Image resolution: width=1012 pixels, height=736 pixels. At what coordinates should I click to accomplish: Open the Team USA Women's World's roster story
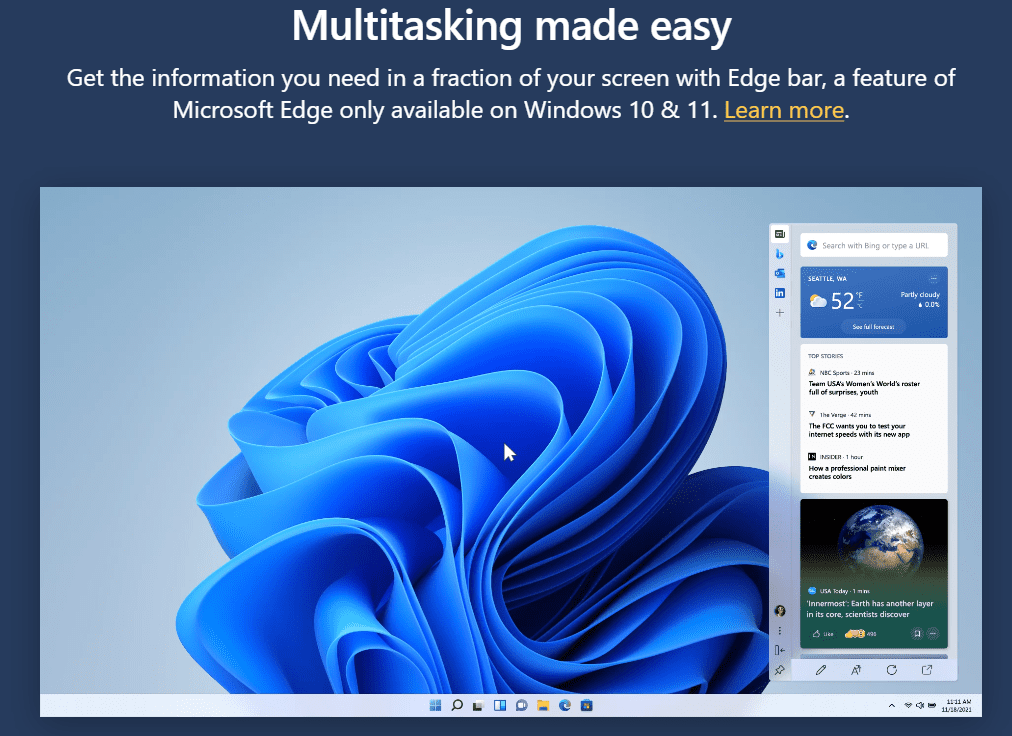point(864,388)
